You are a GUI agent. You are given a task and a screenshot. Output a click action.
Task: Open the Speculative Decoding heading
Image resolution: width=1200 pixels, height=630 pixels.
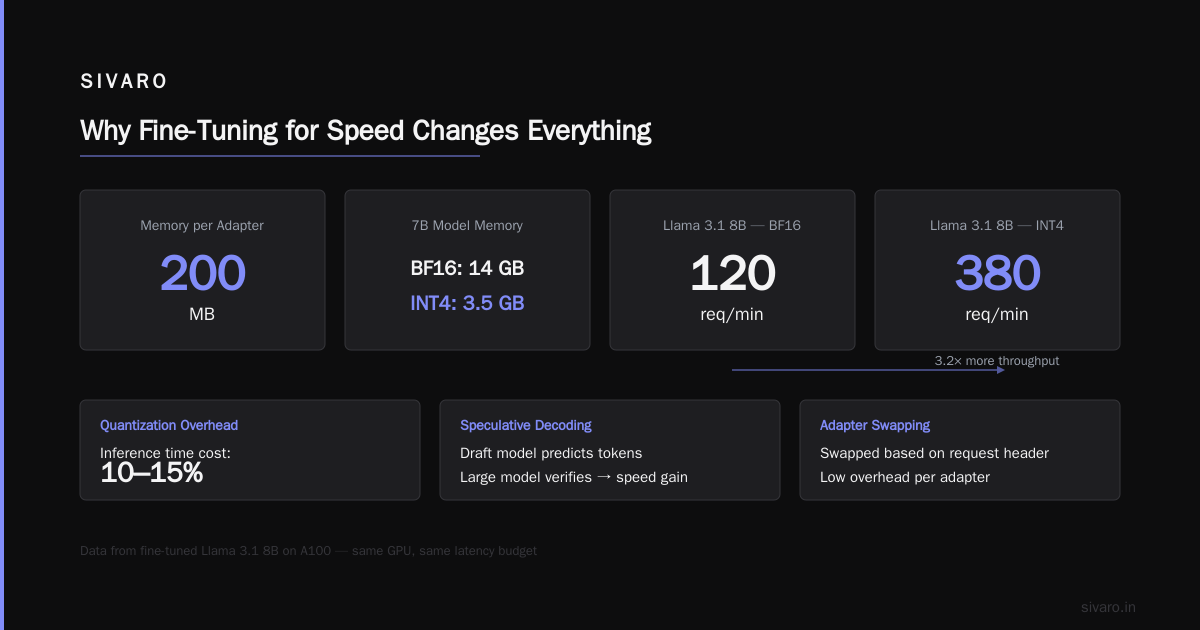pos(526,426)
